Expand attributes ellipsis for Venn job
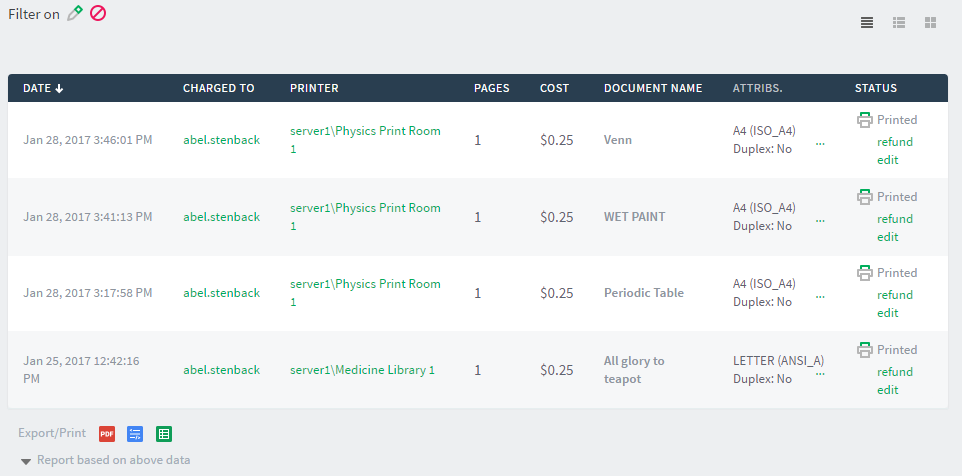Screen dimensions: 962x476 pyautogui.click(x=820, y=141)
